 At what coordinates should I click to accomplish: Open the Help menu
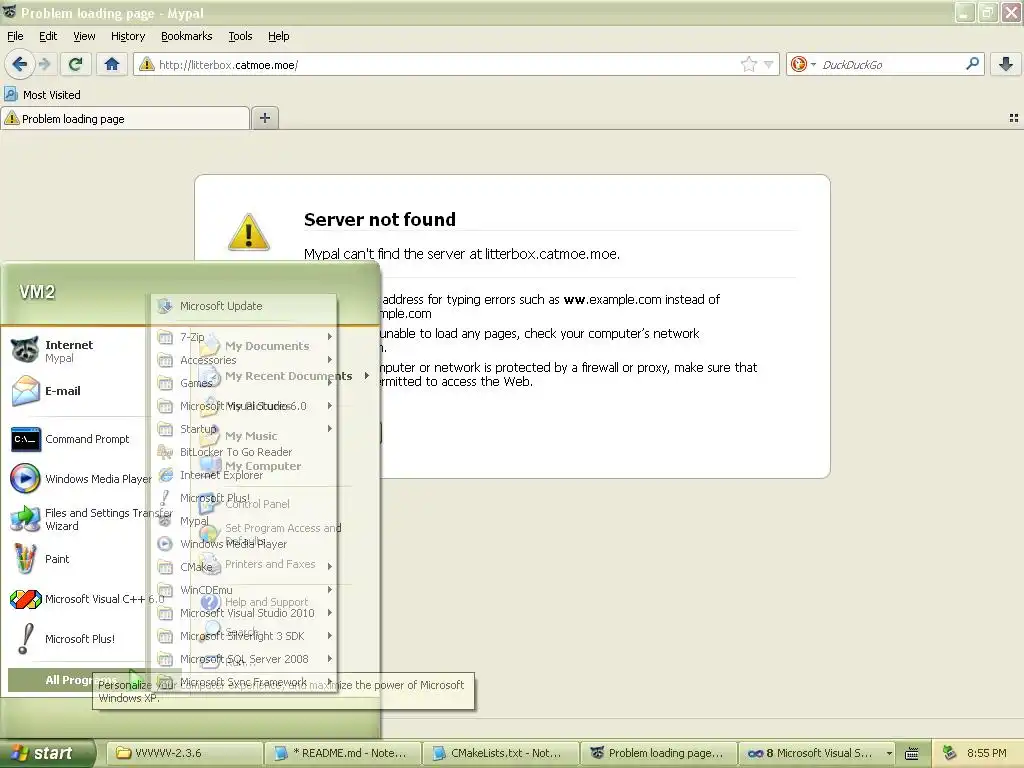[278, 36]
